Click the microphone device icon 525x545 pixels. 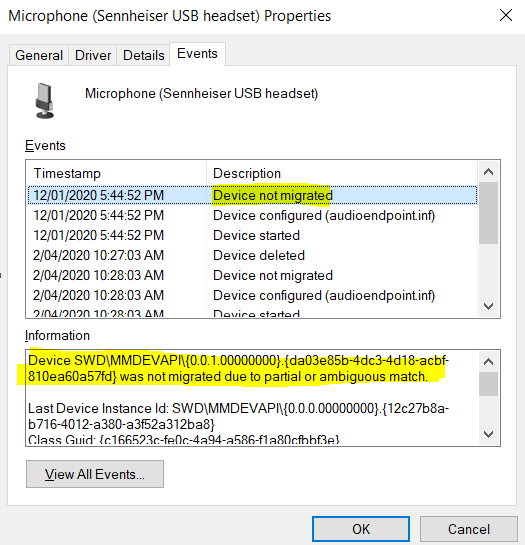(45, 100)
